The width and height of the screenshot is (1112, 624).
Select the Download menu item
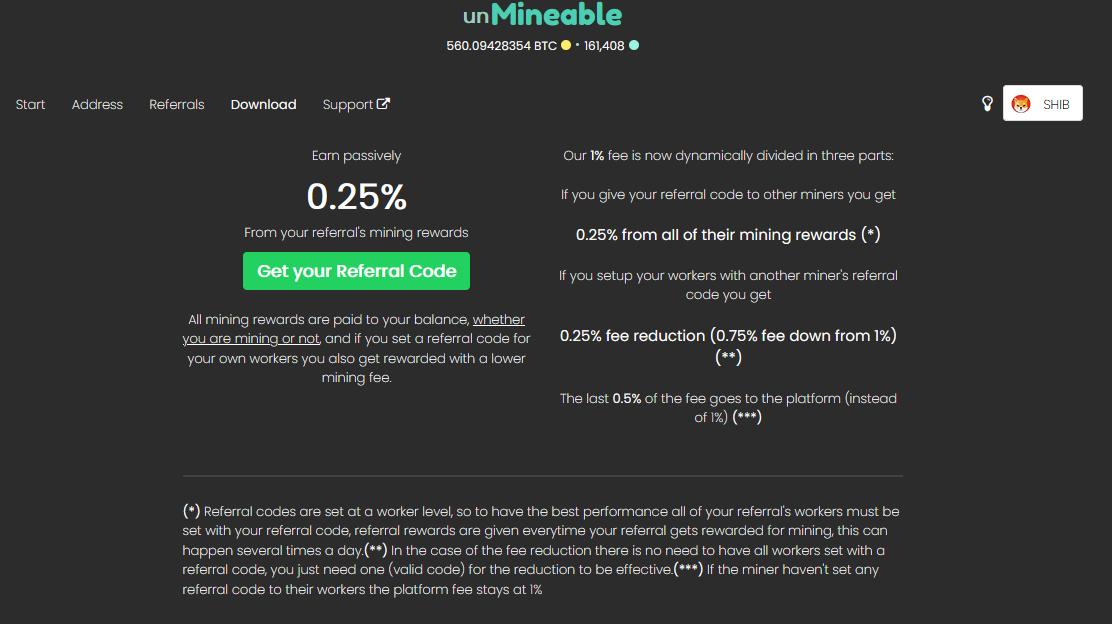click(x=263, y=105)
